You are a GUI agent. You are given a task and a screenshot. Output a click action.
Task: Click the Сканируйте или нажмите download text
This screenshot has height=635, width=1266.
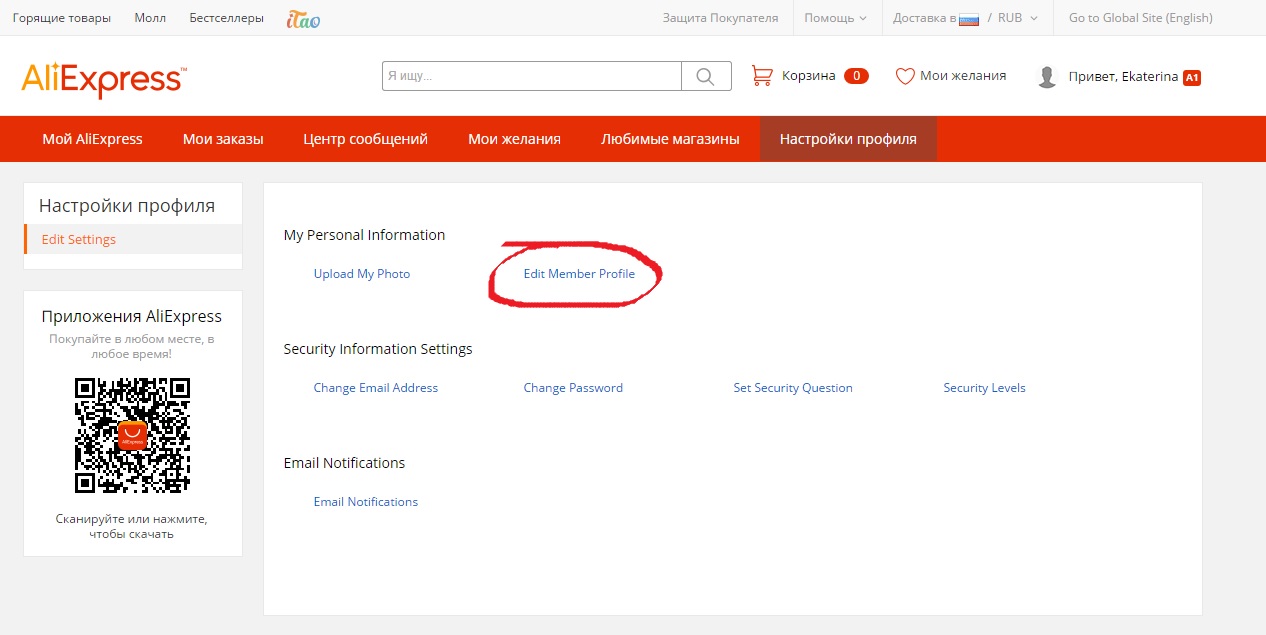click(x=133, y=527)
